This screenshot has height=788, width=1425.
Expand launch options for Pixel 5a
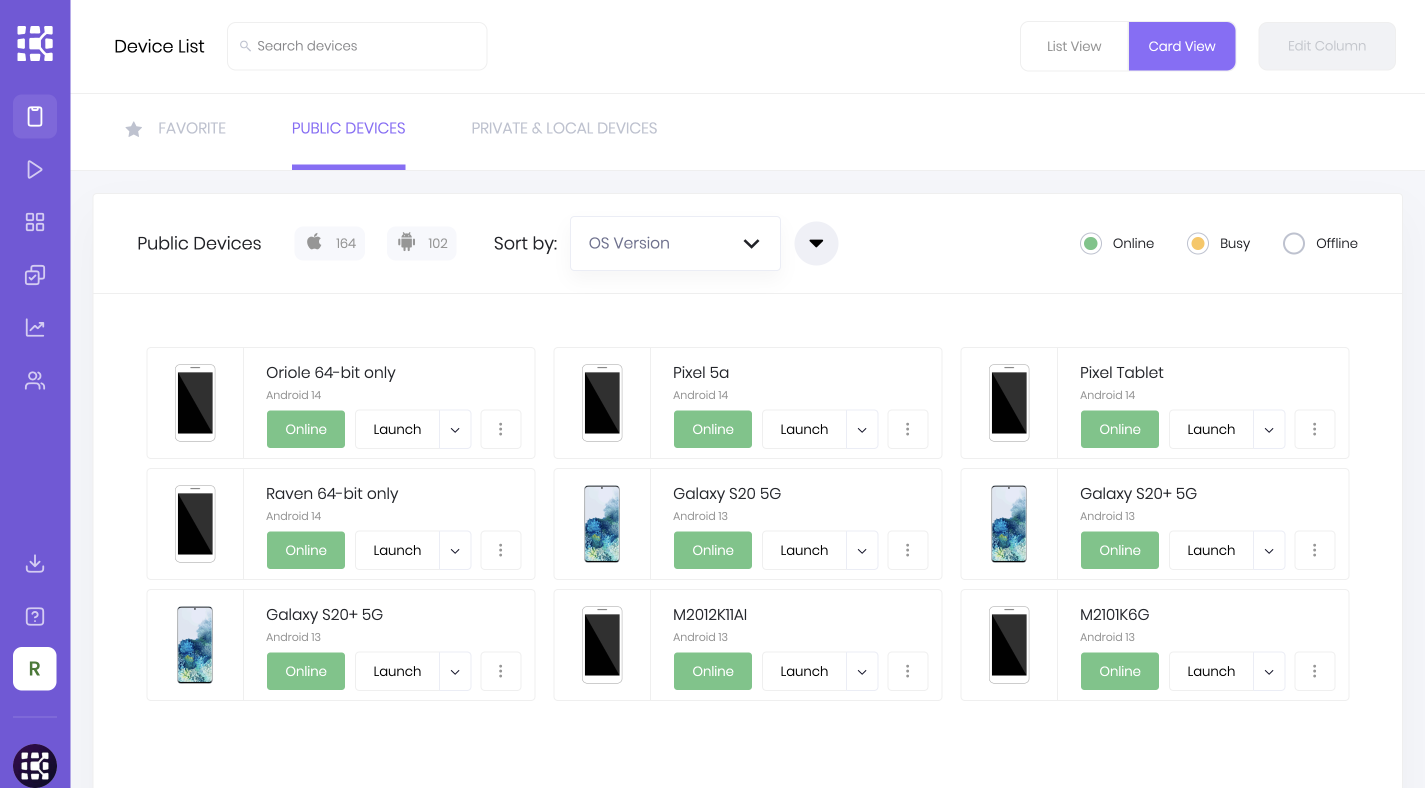[862, 429]
